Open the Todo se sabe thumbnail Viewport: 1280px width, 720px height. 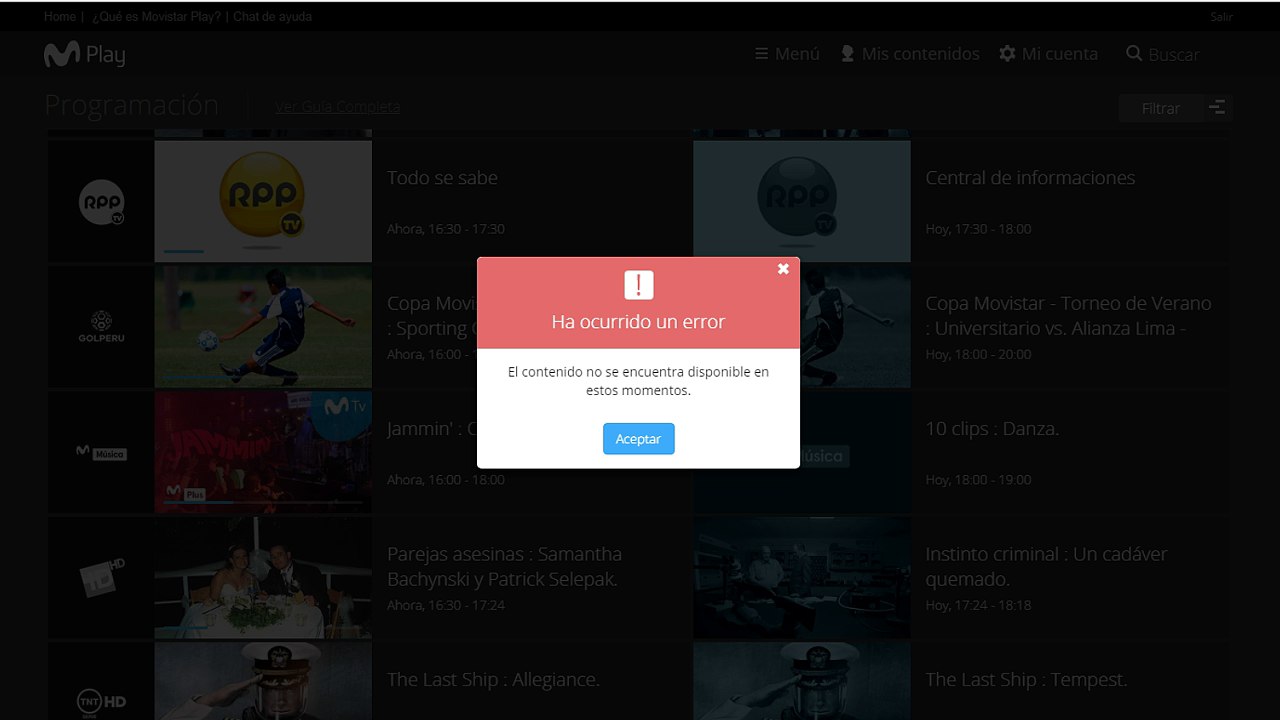pyautogui.click(x=263, y=201)
